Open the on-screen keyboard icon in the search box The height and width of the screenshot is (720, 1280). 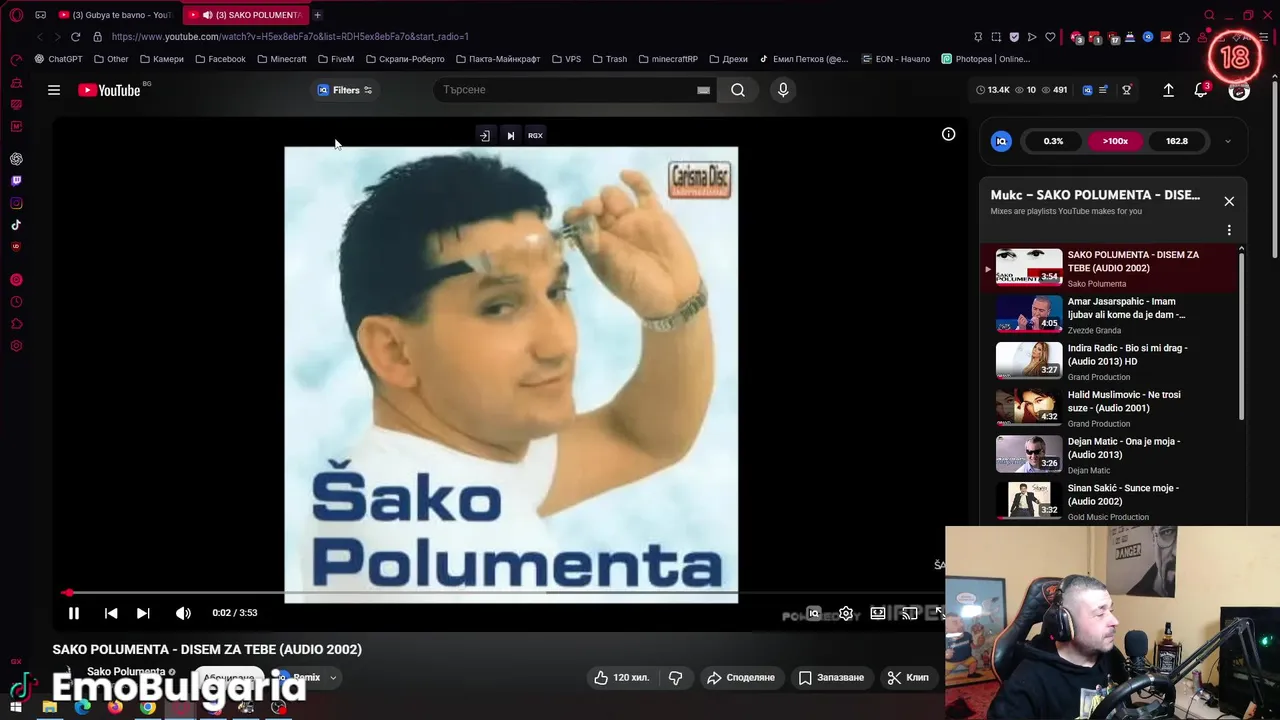click(703, 90)
